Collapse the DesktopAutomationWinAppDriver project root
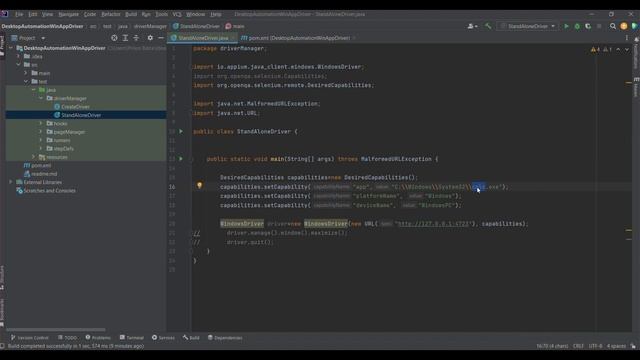Viewport: 640px width, 360px height. (x=11, y=48)
